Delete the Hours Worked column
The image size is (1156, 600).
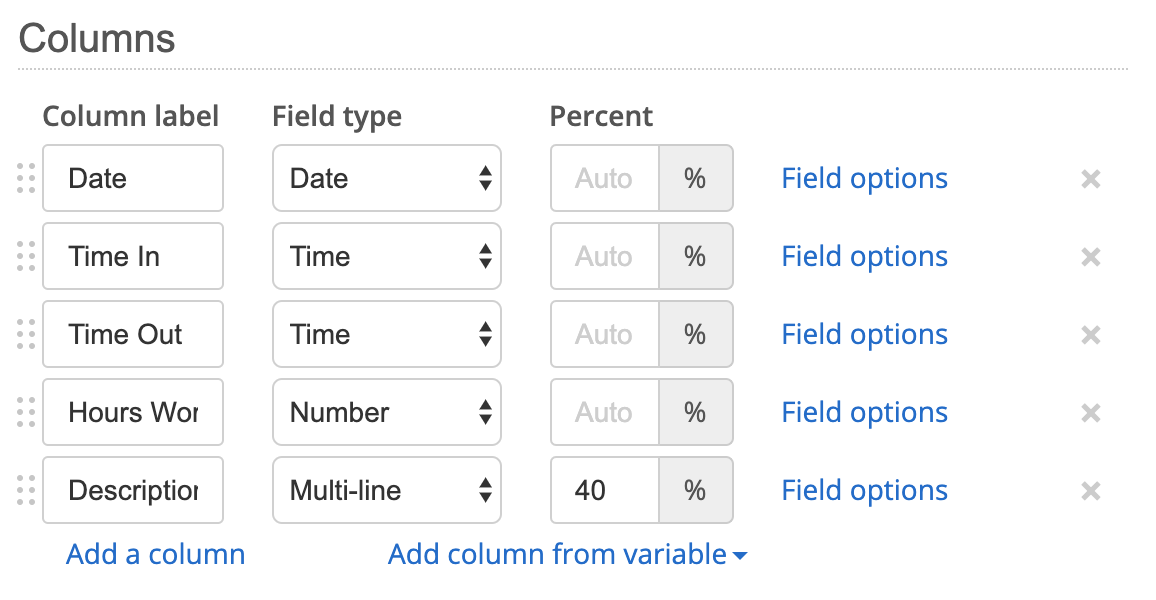click(1091, 413)
